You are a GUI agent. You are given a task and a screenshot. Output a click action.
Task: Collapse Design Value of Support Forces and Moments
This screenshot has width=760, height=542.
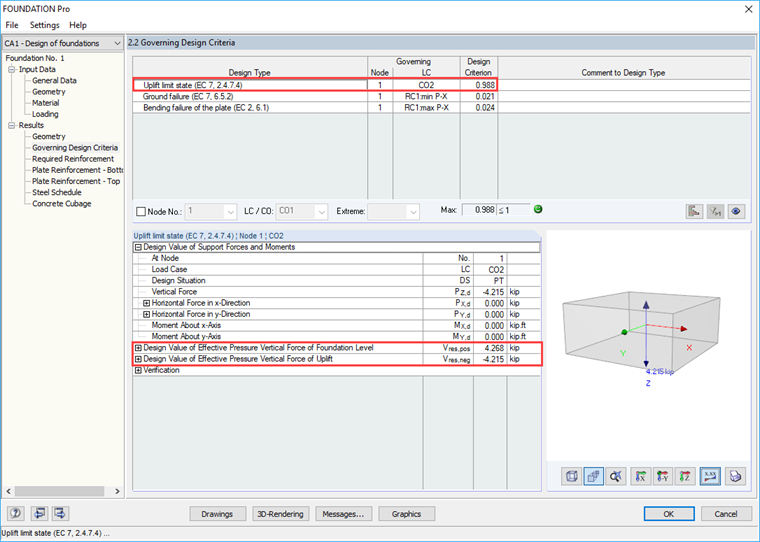138,247
